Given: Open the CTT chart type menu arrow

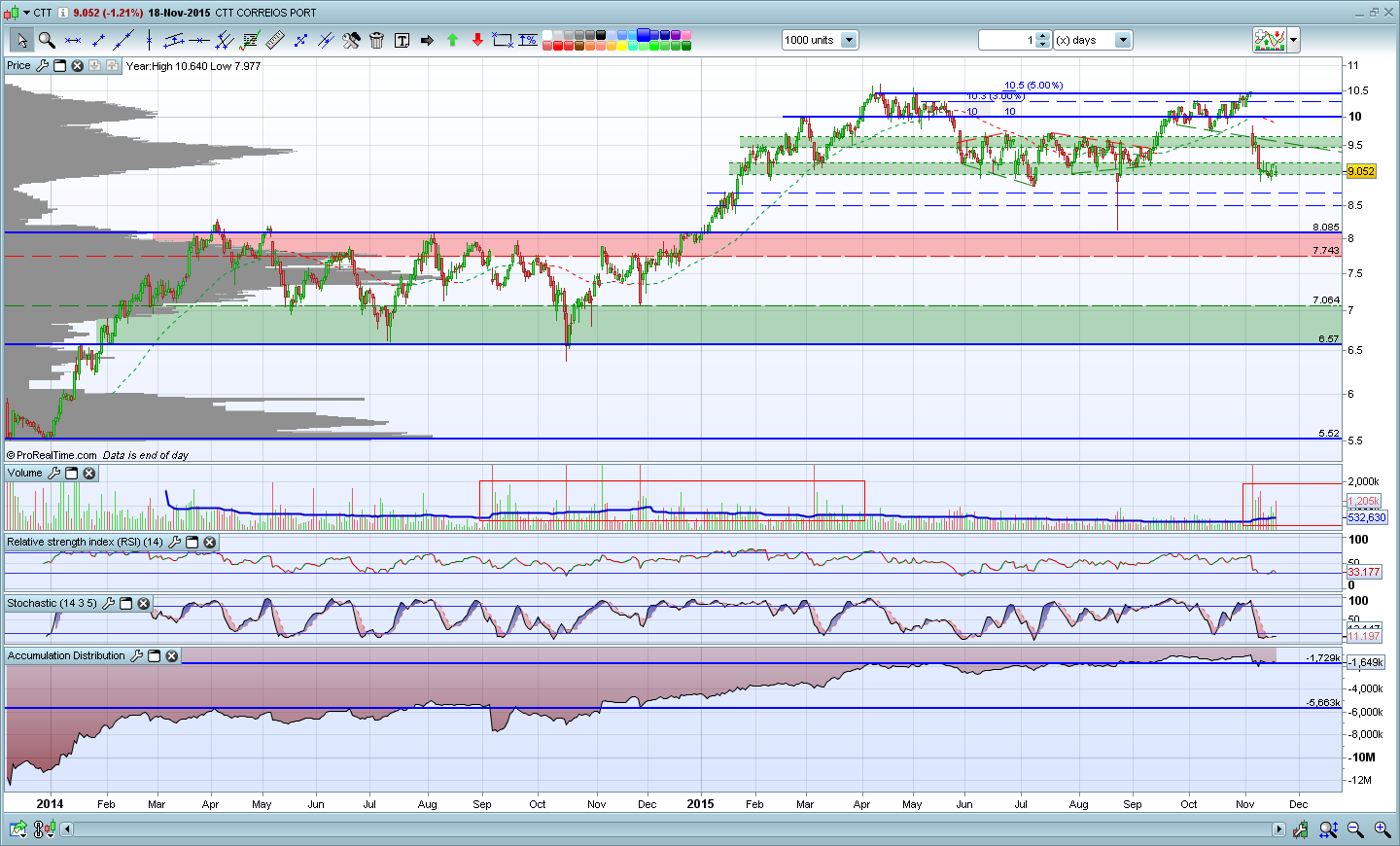Looking at the screenshot, I should (24, 13).
